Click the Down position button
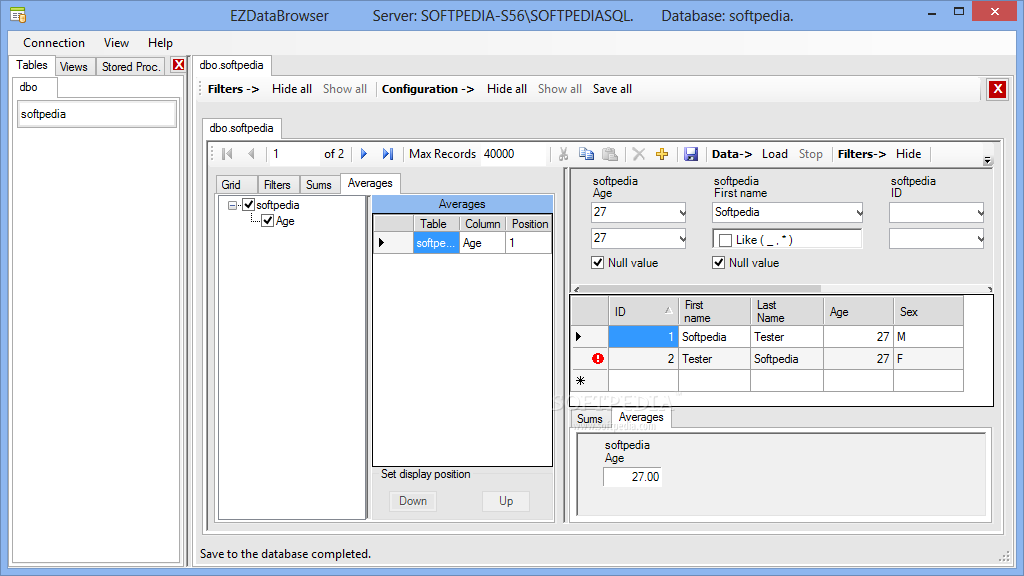This screenshot has height=576, width=1024. pyautogui.click(x=413, y=501)
